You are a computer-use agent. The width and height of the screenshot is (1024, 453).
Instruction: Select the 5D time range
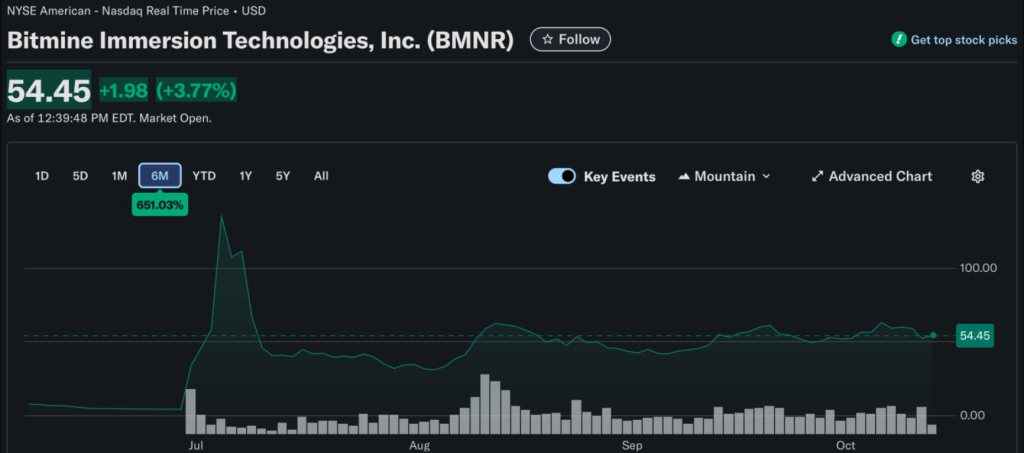click(x=80, y=176)
